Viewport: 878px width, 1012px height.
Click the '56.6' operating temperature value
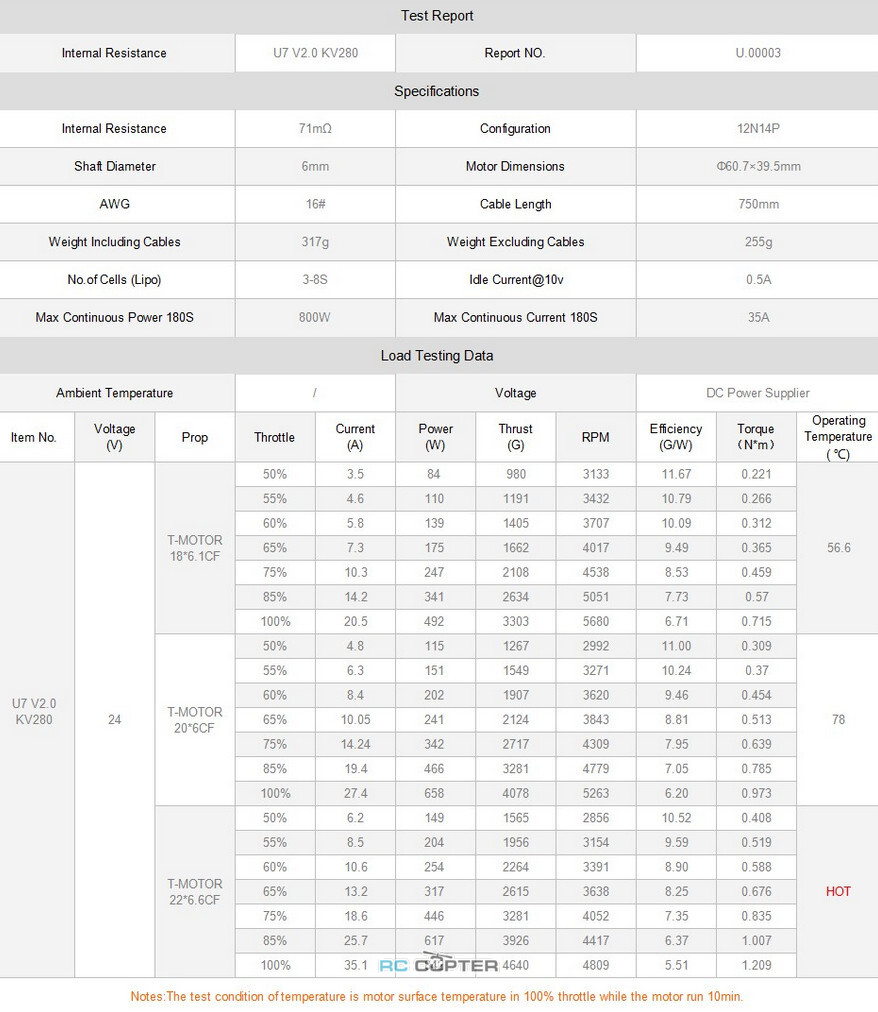click(x=838, y=548)
